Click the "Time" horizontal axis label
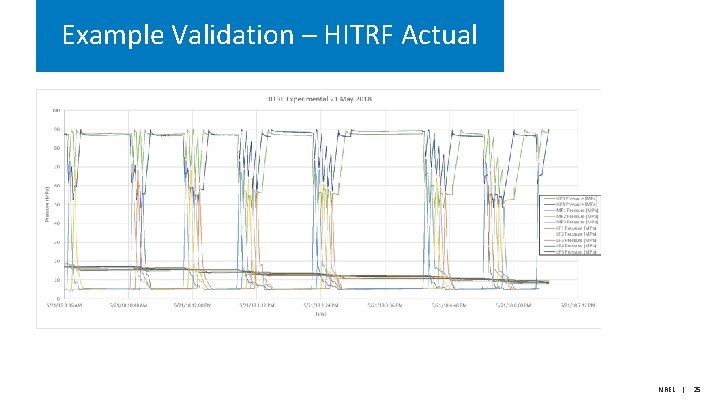 [321, 314]
